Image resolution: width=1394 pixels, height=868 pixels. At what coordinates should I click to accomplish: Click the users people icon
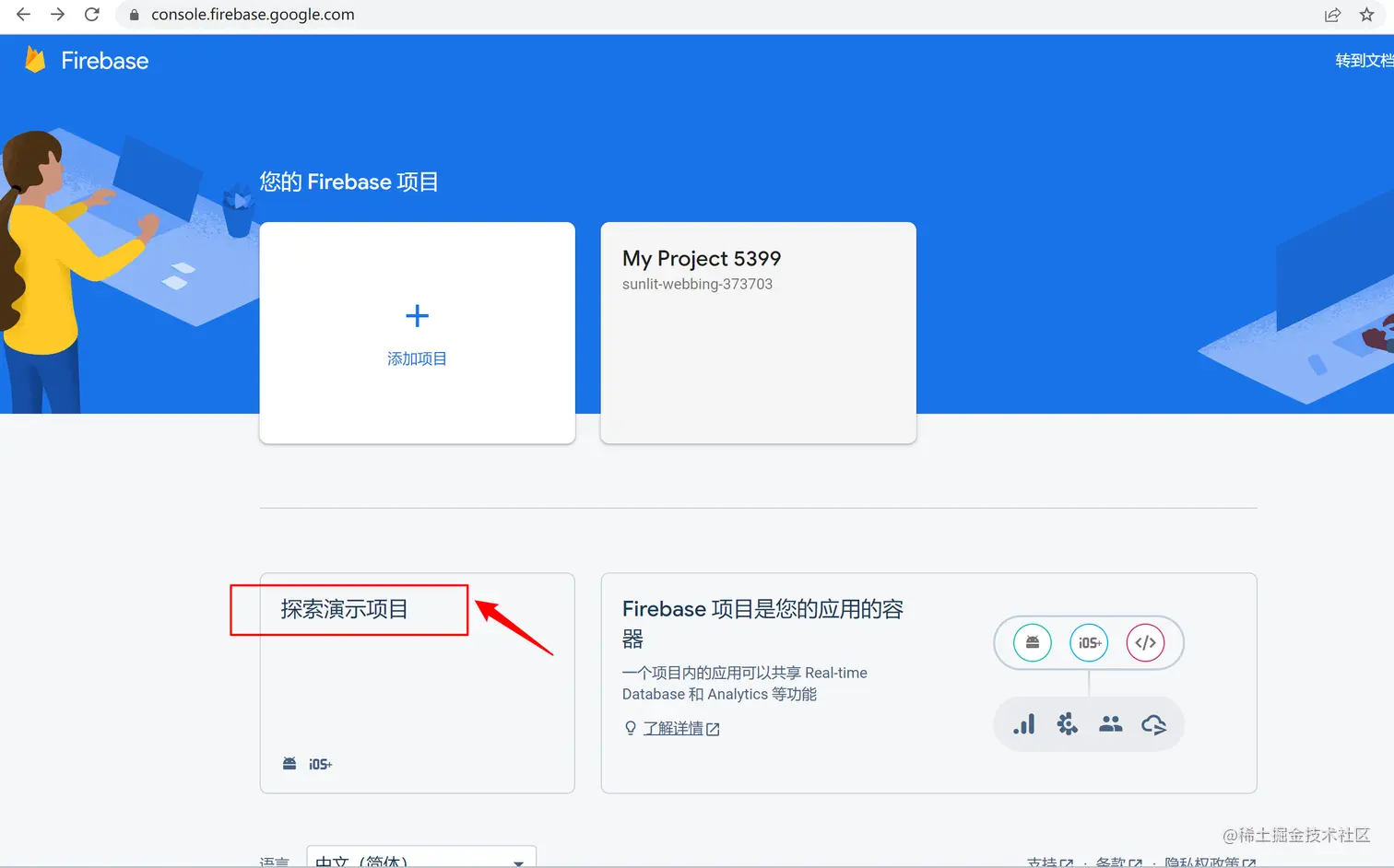pyautogui.click(x=1111, y=724)
